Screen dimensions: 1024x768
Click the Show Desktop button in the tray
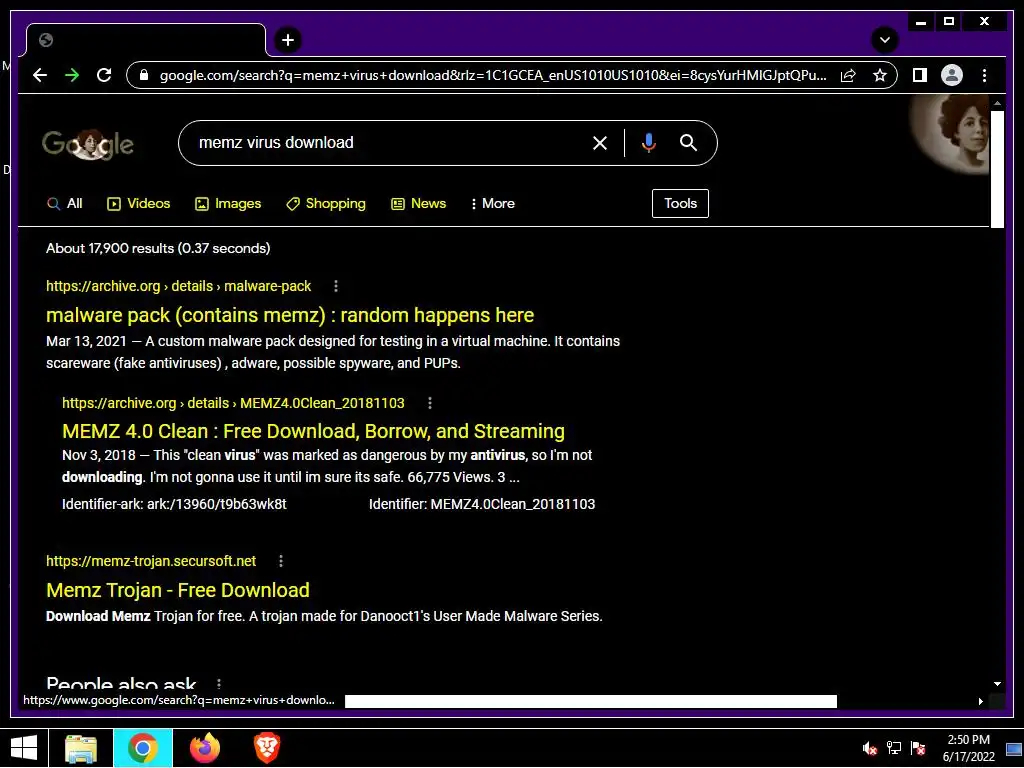click(1014, 748)
